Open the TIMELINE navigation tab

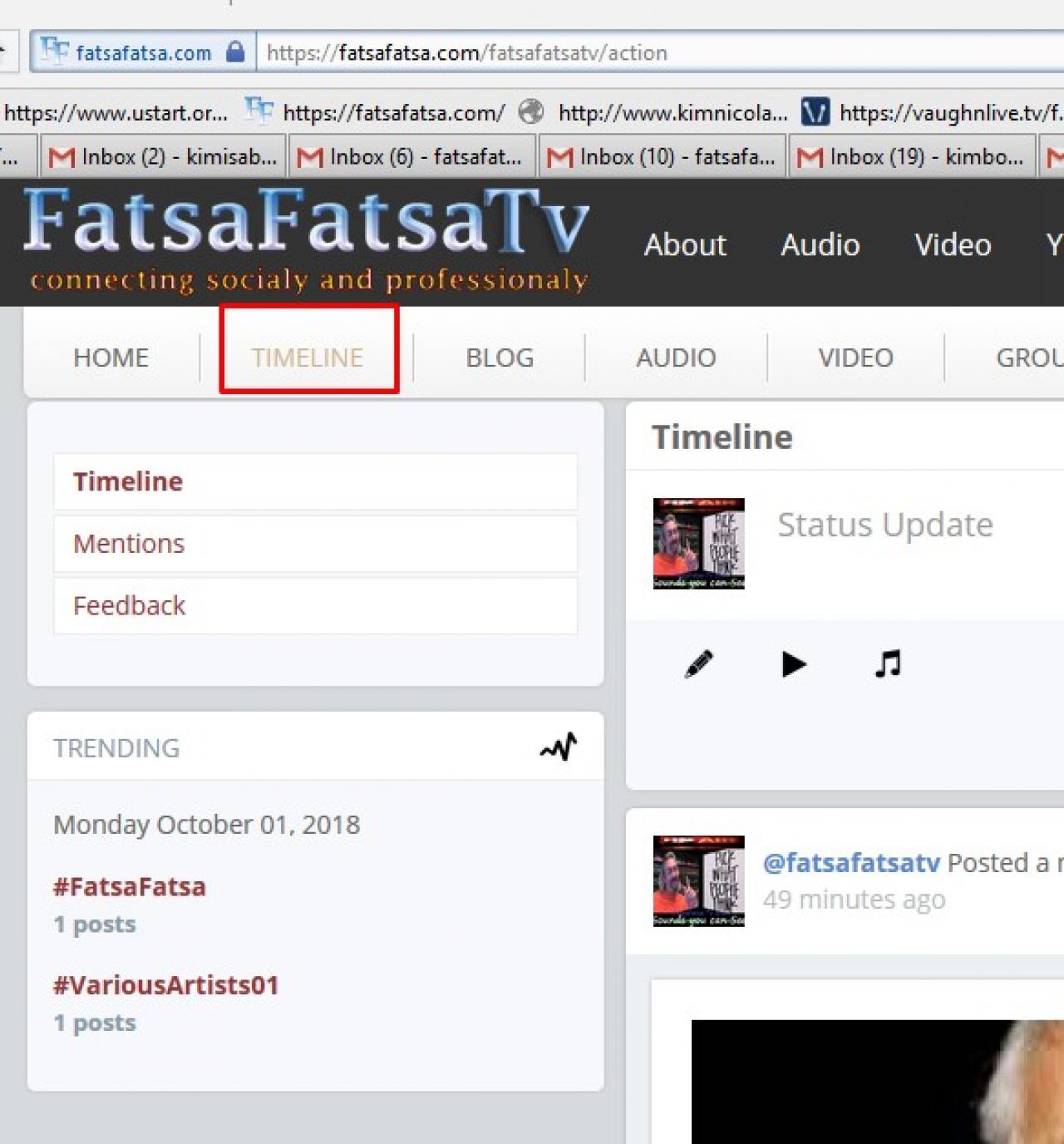click(308, 357)
